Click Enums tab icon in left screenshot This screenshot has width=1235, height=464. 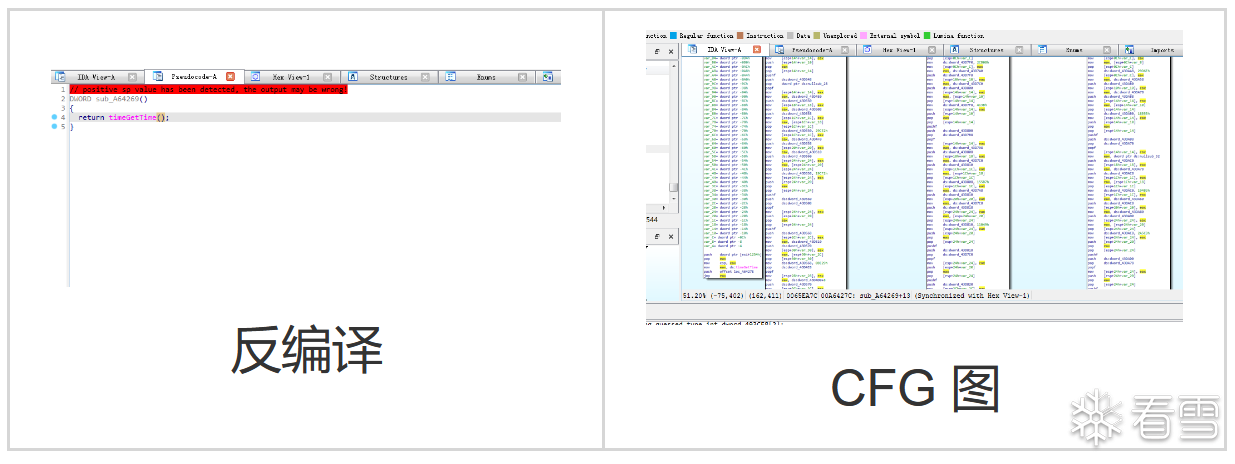pos(451,77)
